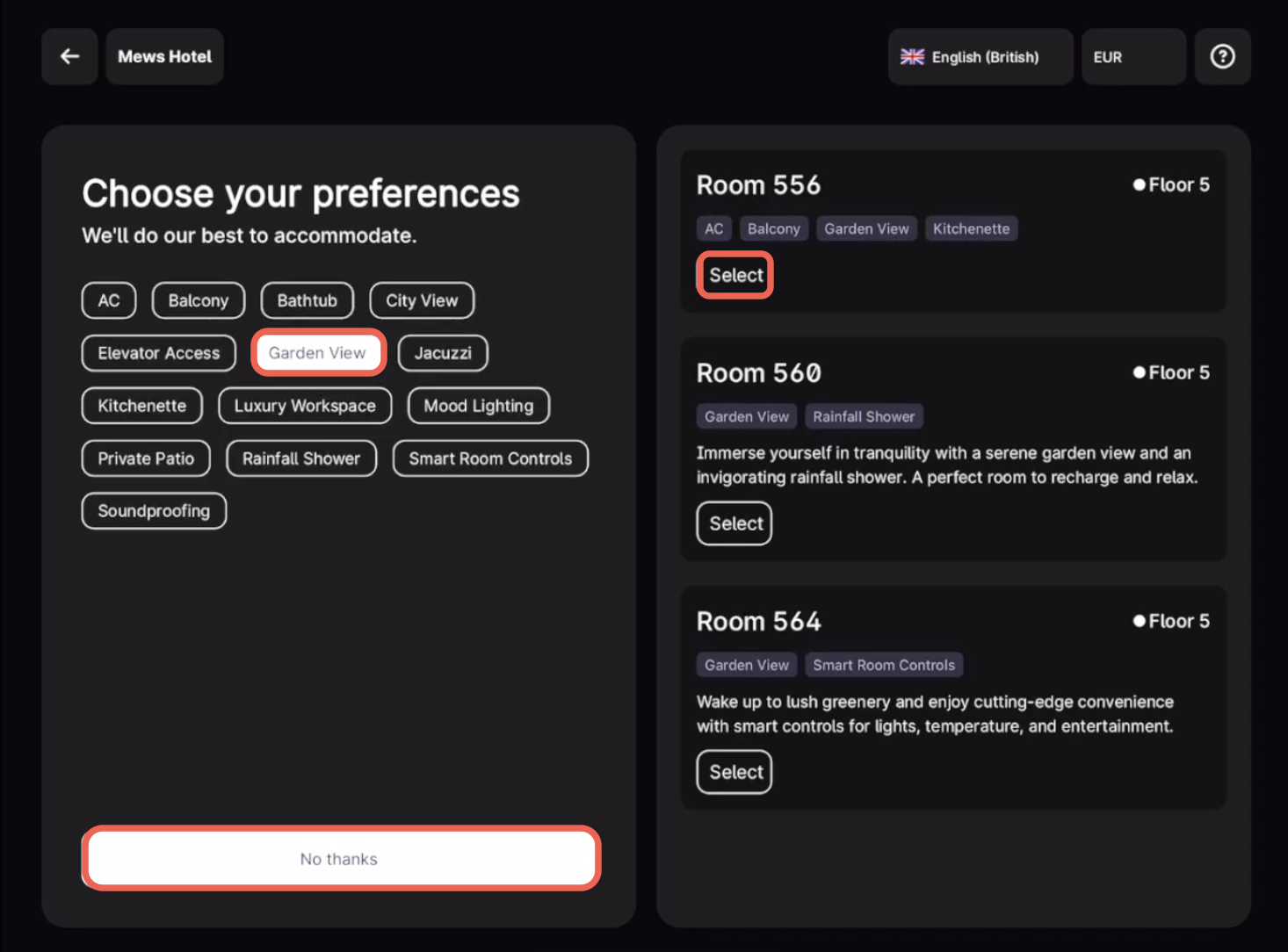Image resolution: width=1288 pixels, height=952 pixels.
Task: Enable the Bathtub preference
Action: point(307,300)
